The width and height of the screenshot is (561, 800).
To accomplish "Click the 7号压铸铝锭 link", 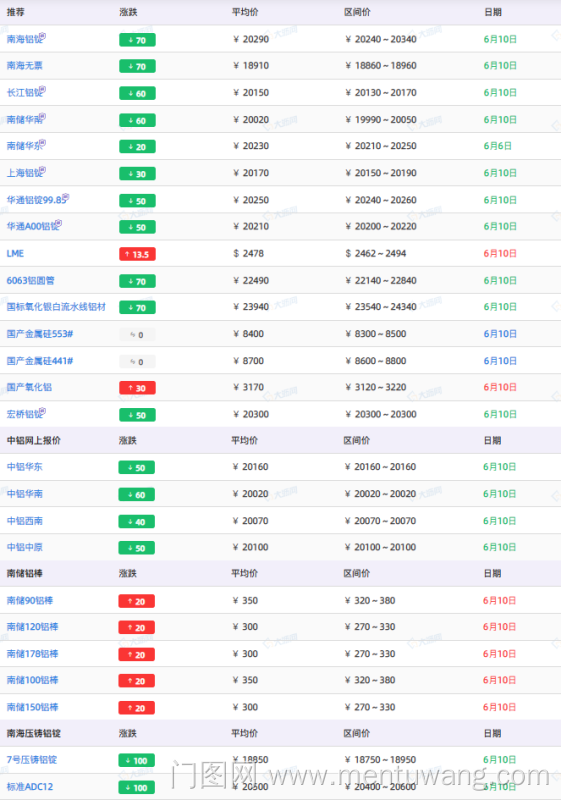I will (32, 760).
